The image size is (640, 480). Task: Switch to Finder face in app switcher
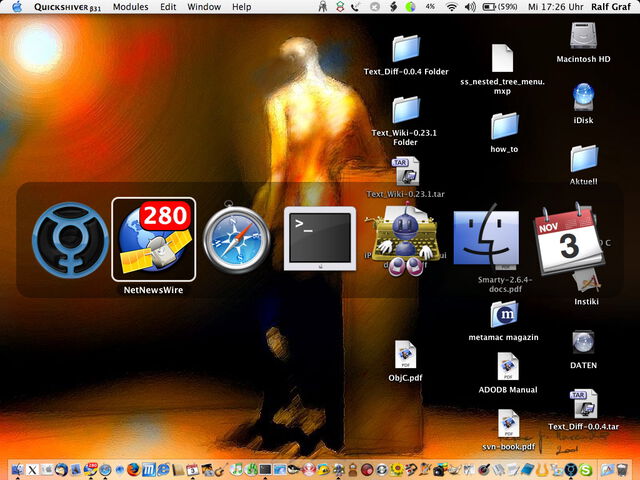[487, 239]
